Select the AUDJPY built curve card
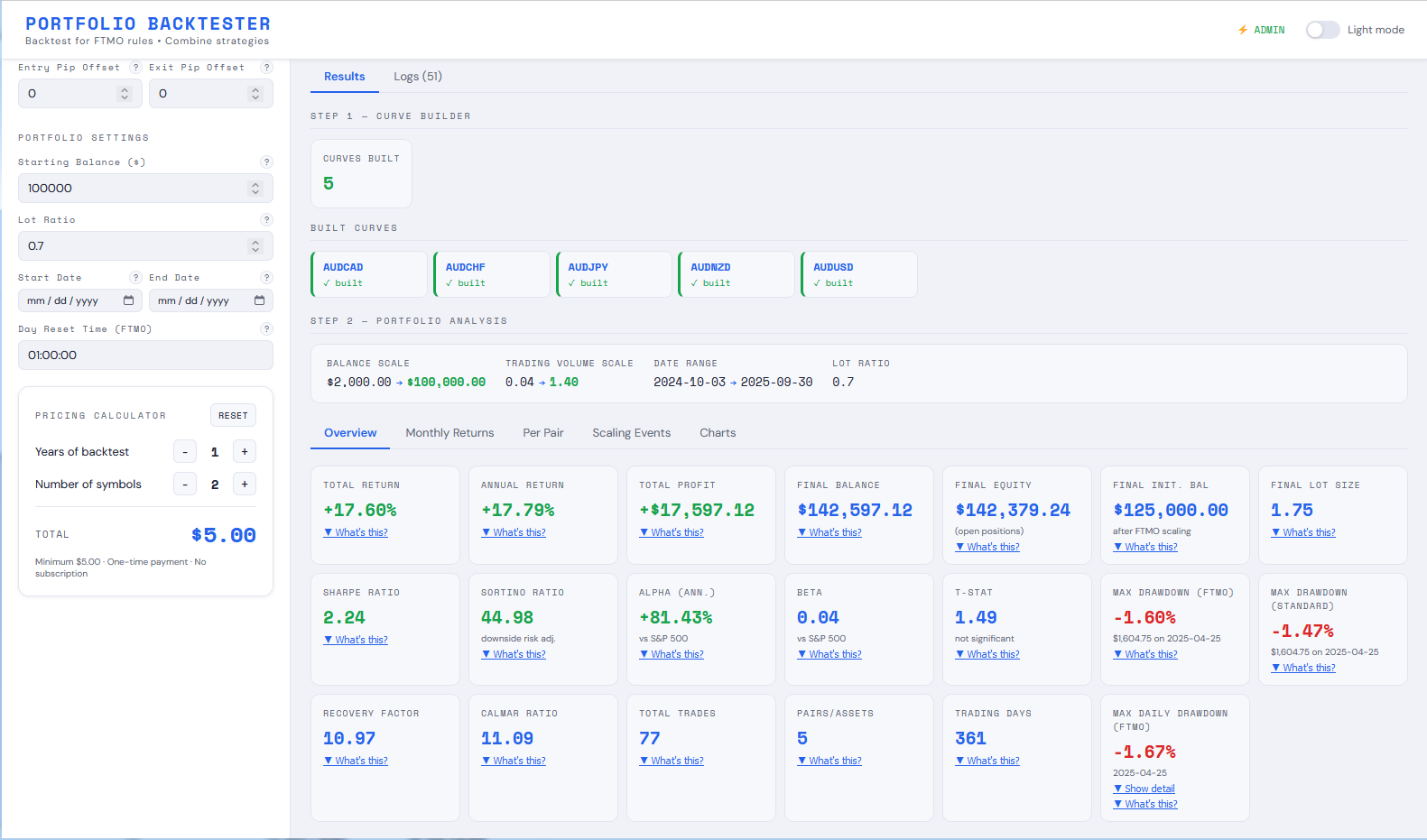This screenshot has width=1427, height=840. [615, 274]
